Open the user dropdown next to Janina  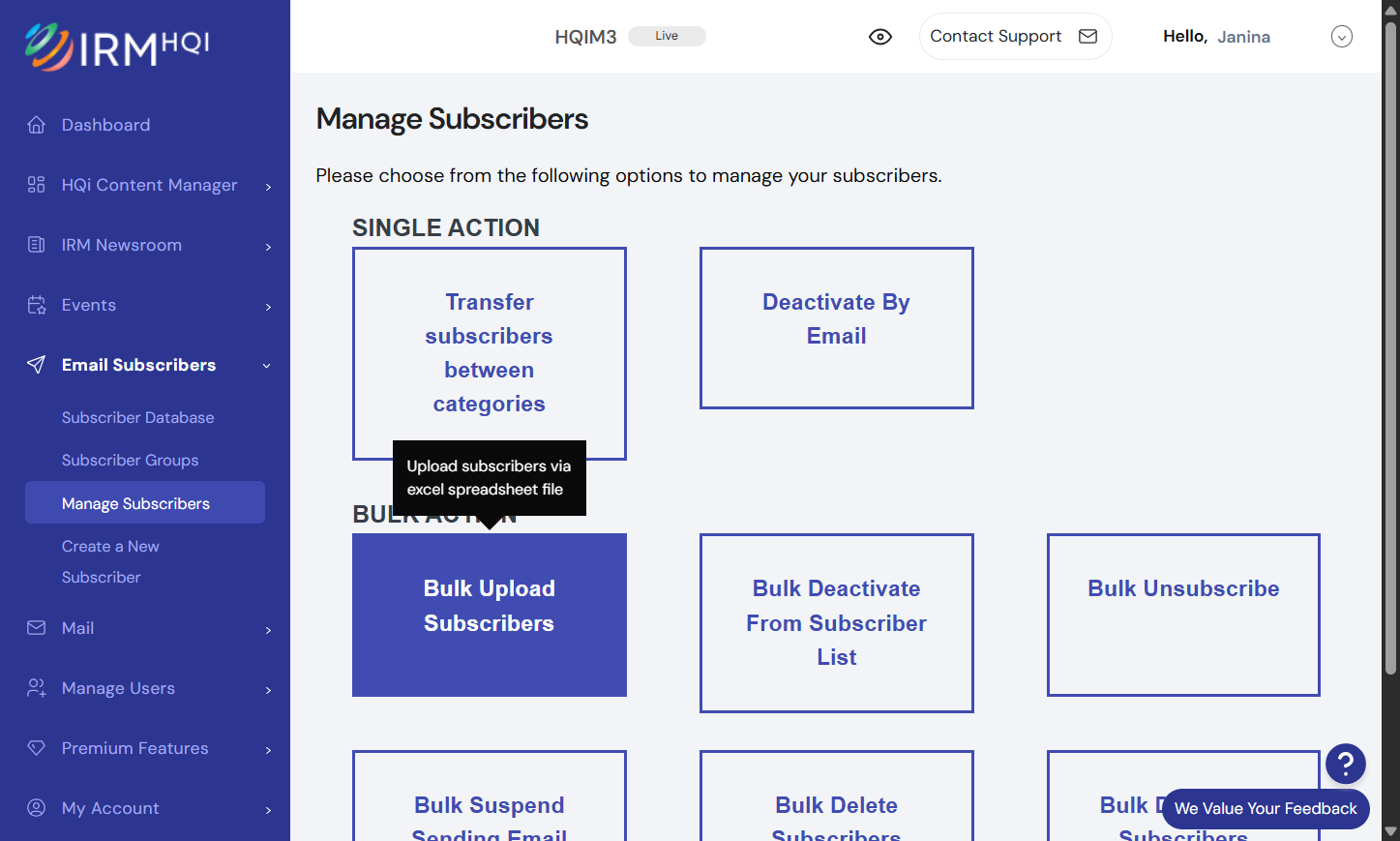pyautogui.click(x=1341, y=37)
